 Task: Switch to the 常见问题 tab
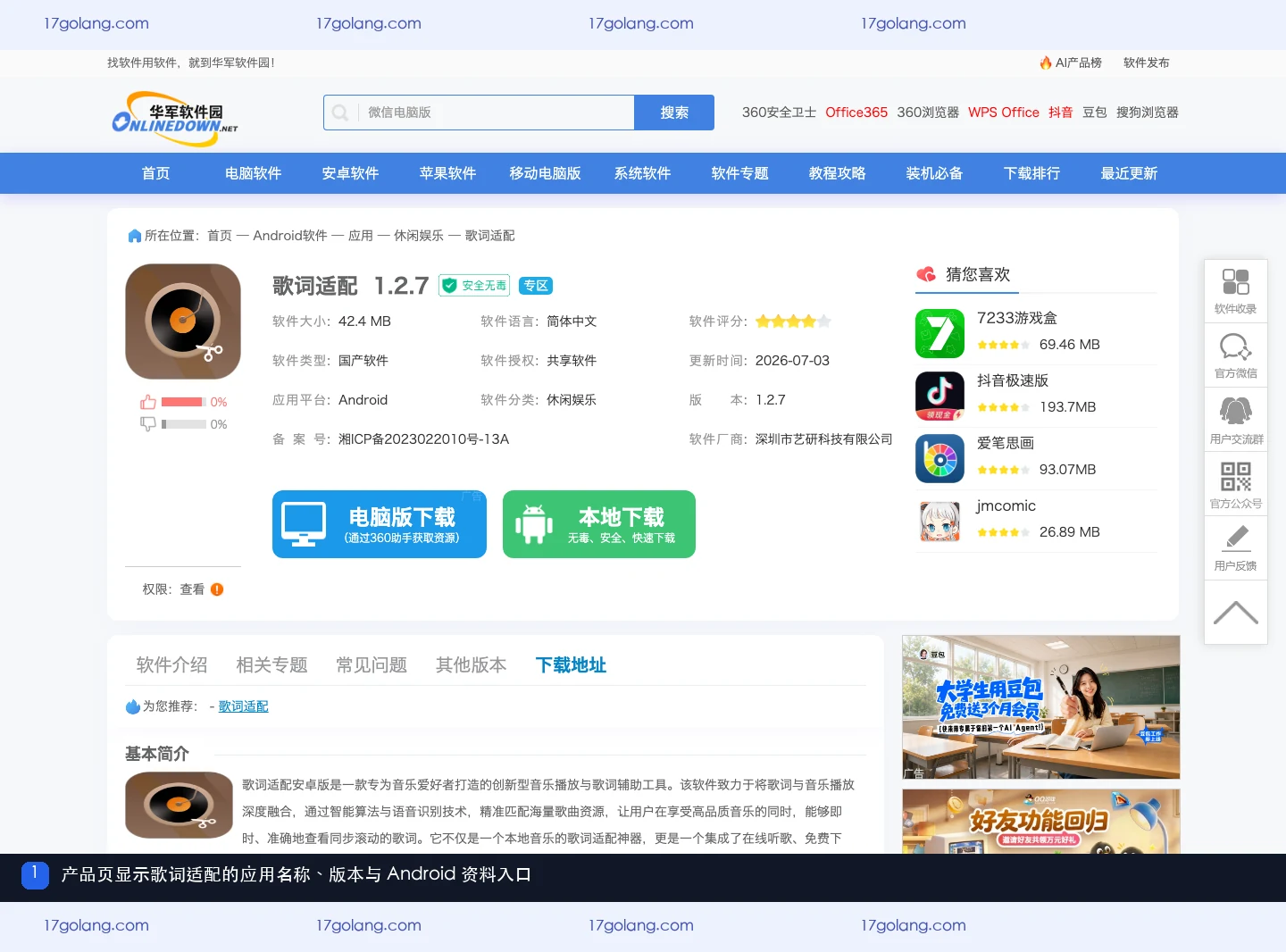372,665
